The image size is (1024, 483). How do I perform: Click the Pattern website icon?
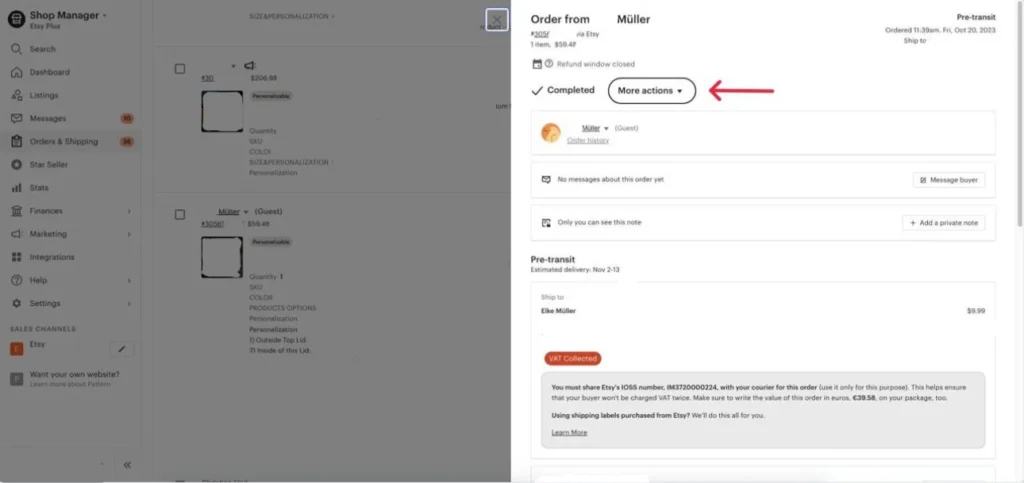point(16,379)
